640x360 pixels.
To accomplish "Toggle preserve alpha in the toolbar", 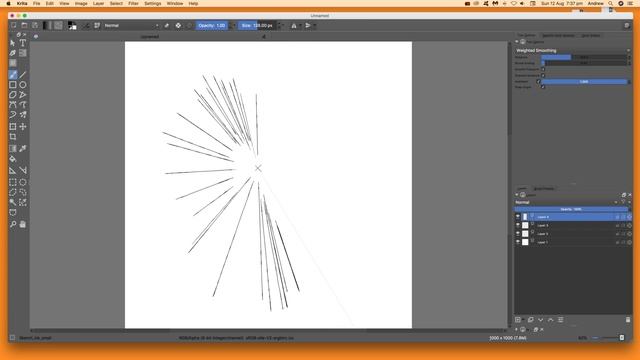I will coord(178,25).
